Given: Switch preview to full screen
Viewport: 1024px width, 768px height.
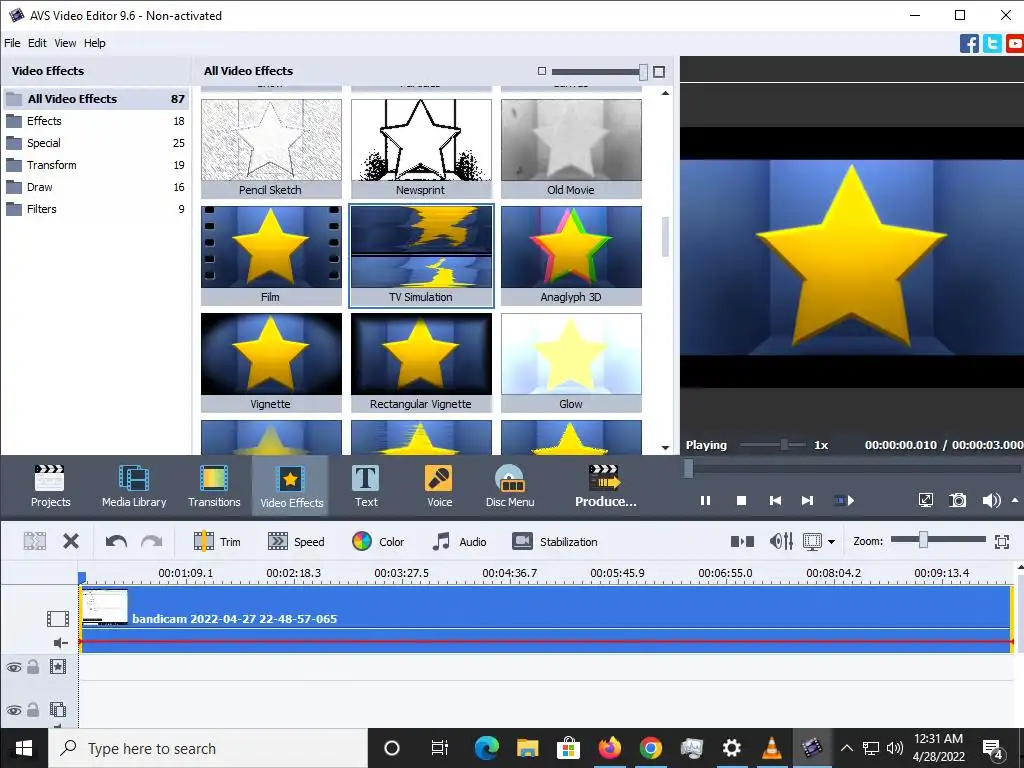Looking at the screenshot, I should click(x=925, y=500).
